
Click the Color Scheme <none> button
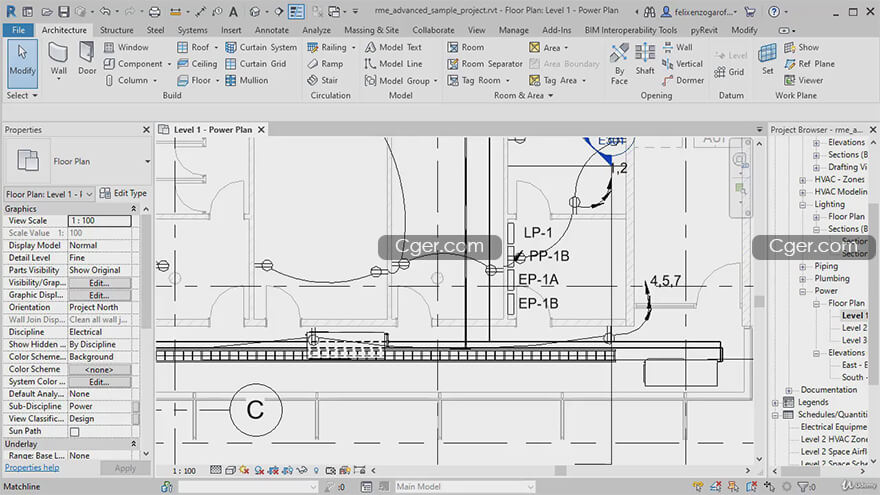[x=99, y=369]
